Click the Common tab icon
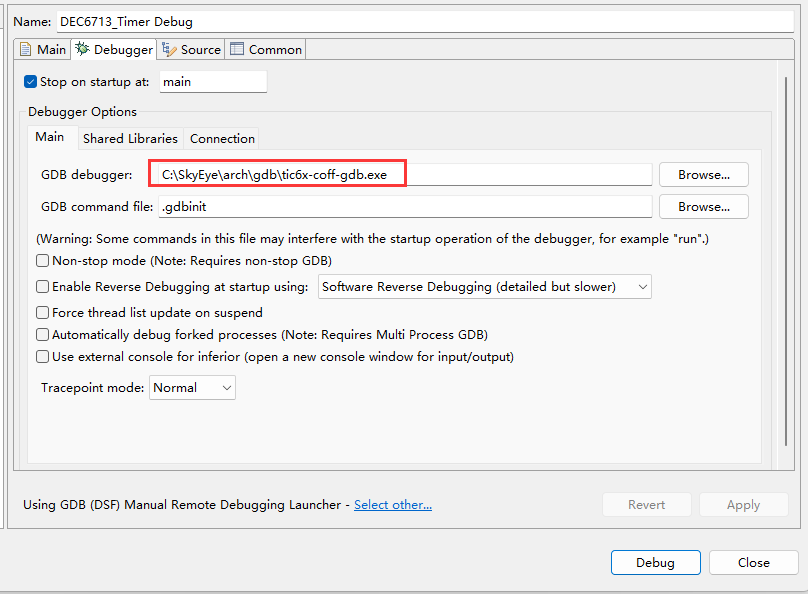The image size is (808, 594). [x=237, y=49]
